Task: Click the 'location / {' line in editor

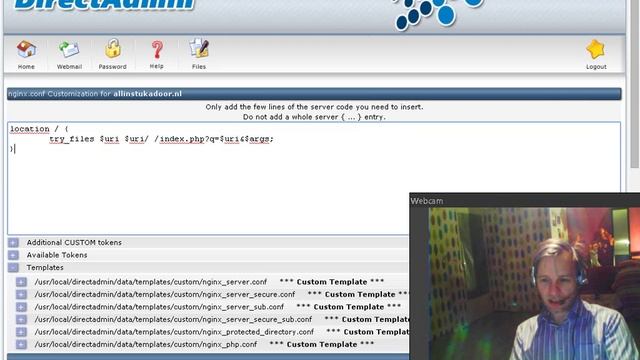Action: tap(39, 129)
